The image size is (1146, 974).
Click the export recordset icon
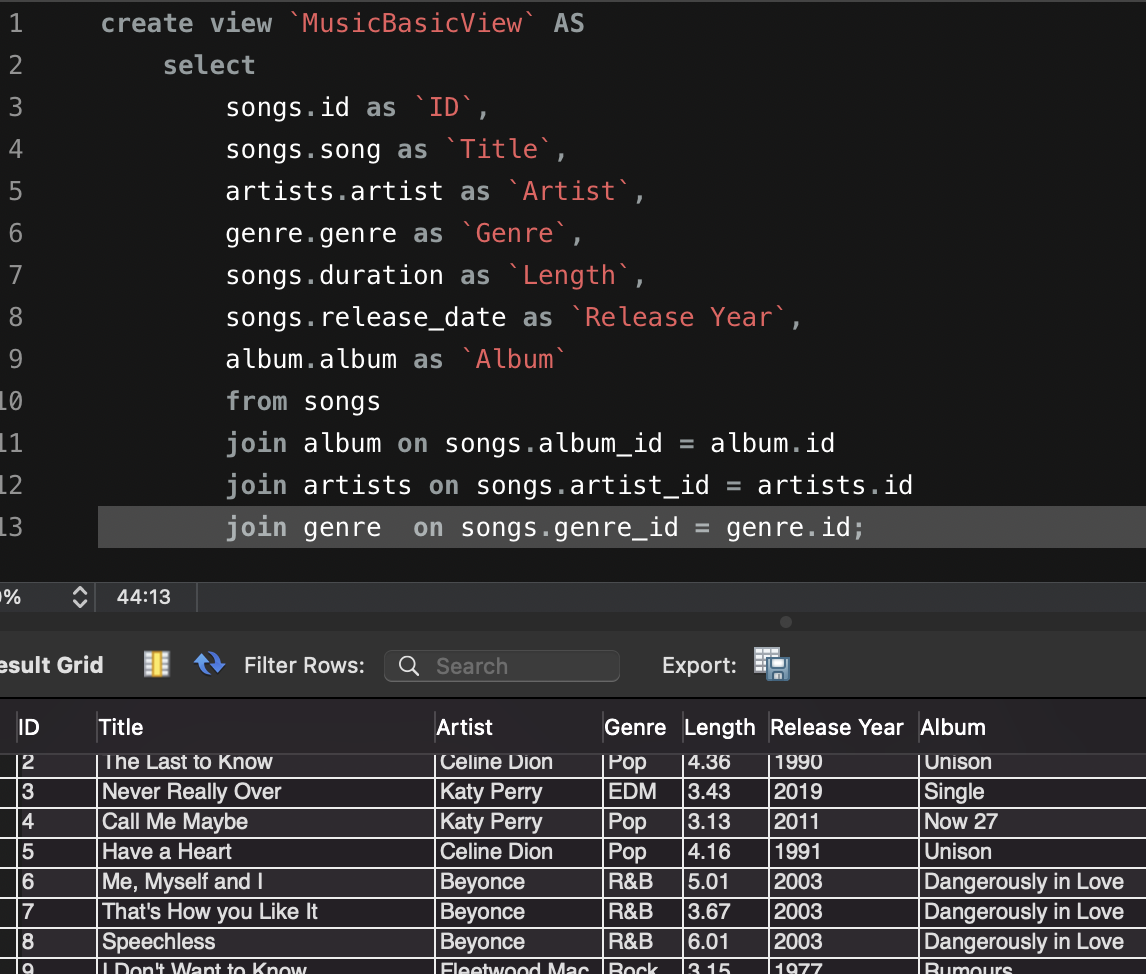[772, 664]
